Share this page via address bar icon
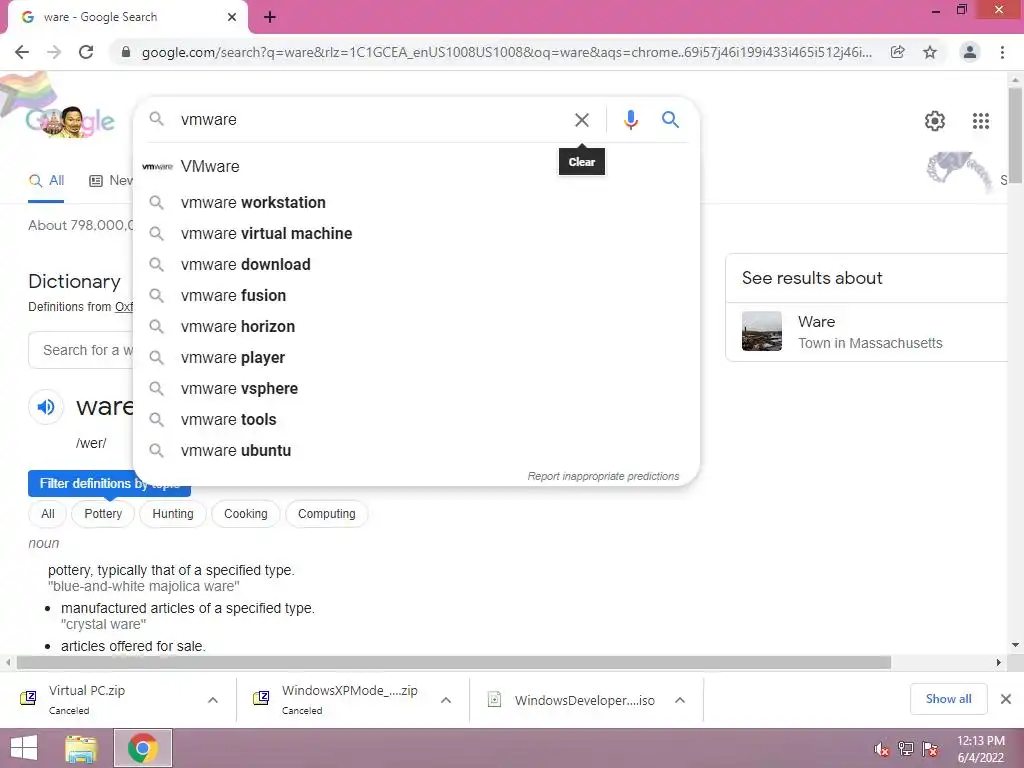This screenshot has width=1024, height=768. pos(897,52)
